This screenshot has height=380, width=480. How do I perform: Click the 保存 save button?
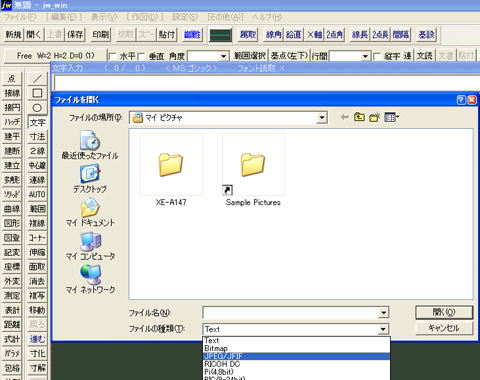click(x=75, y=34)
